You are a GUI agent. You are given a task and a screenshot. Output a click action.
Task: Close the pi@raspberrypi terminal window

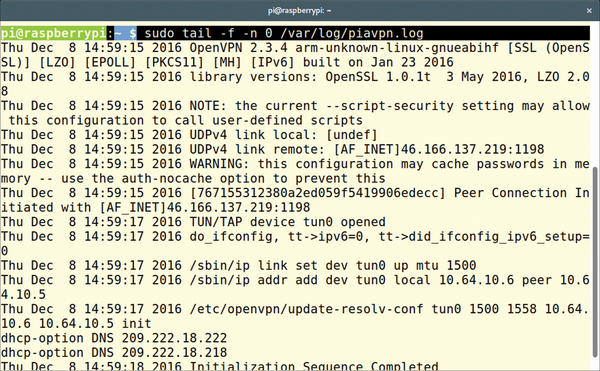(x=589, y=11)
